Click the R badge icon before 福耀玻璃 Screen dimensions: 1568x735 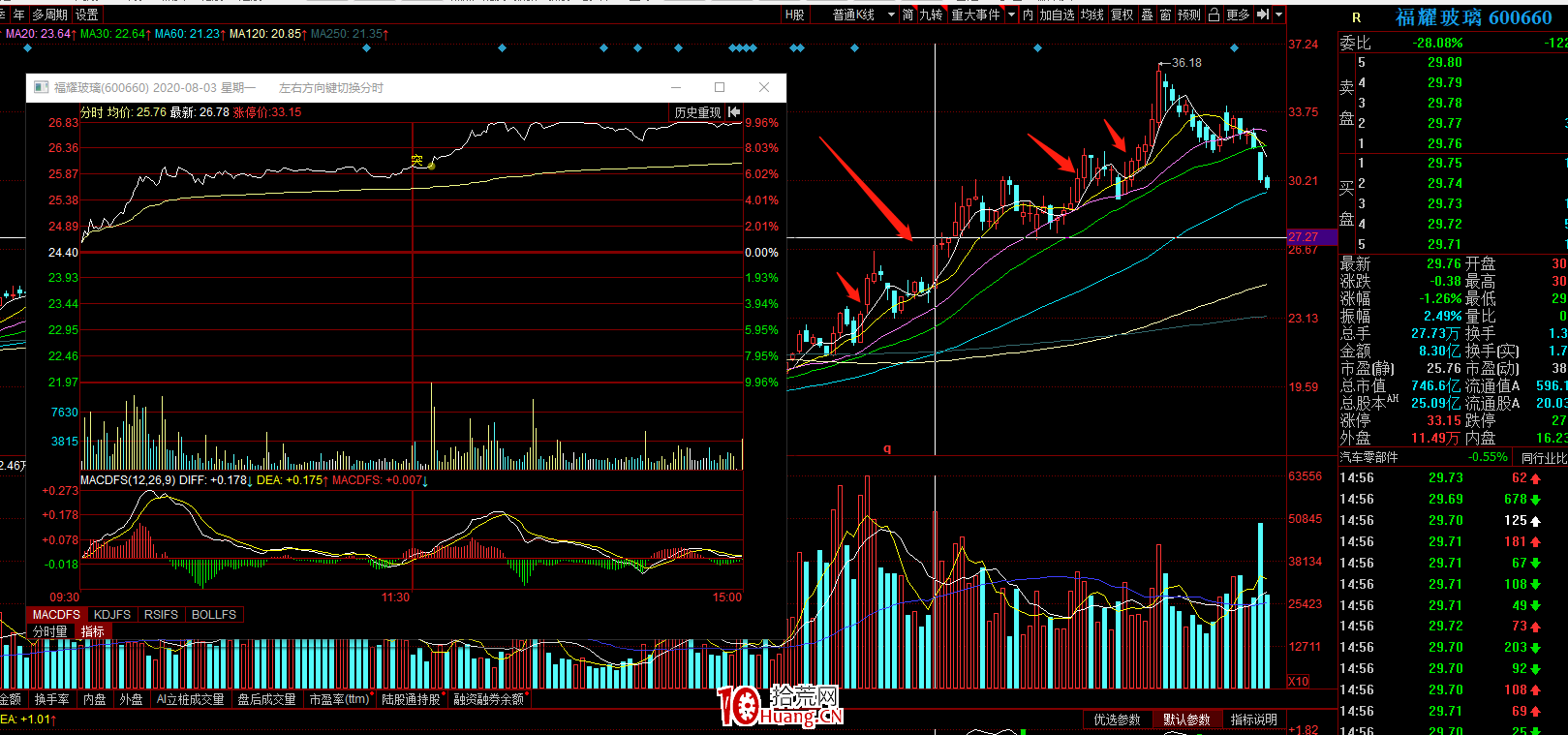point(1356,17)
